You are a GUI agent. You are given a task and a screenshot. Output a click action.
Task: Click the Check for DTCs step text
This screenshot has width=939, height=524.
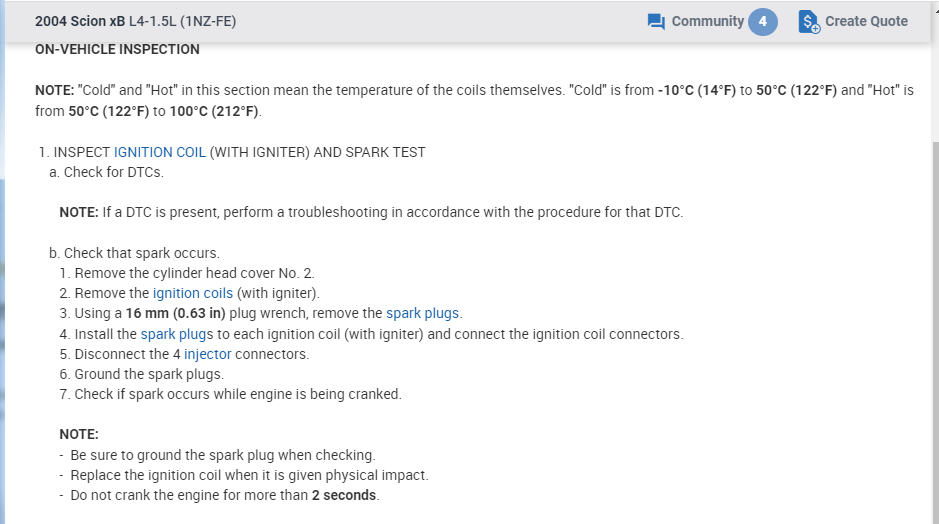[x=113, y=172]
